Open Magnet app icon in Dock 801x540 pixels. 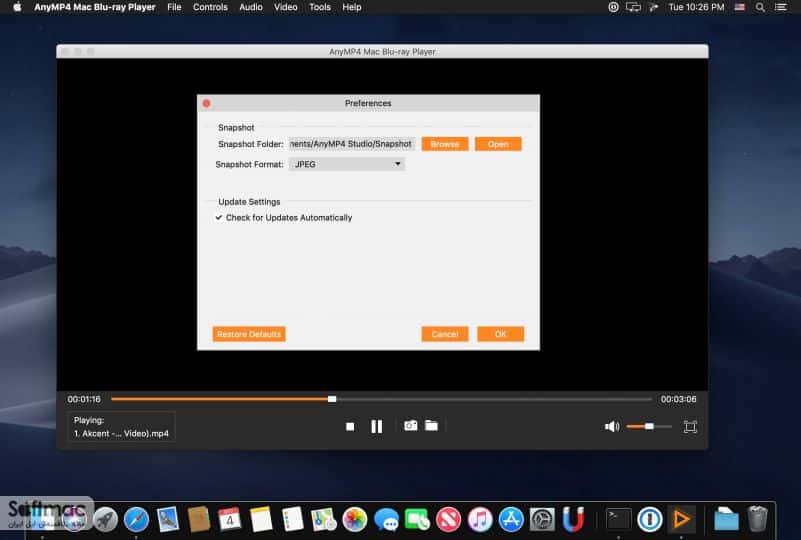point(573,520)
